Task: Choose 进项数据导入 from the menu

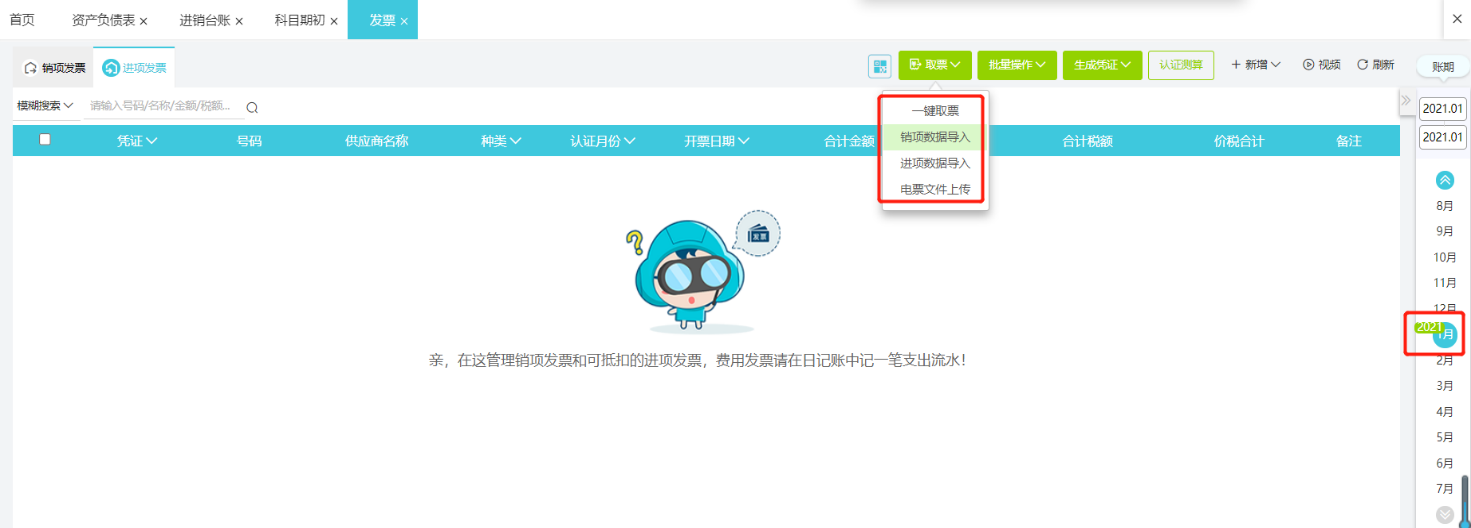Action: (935, 163)
